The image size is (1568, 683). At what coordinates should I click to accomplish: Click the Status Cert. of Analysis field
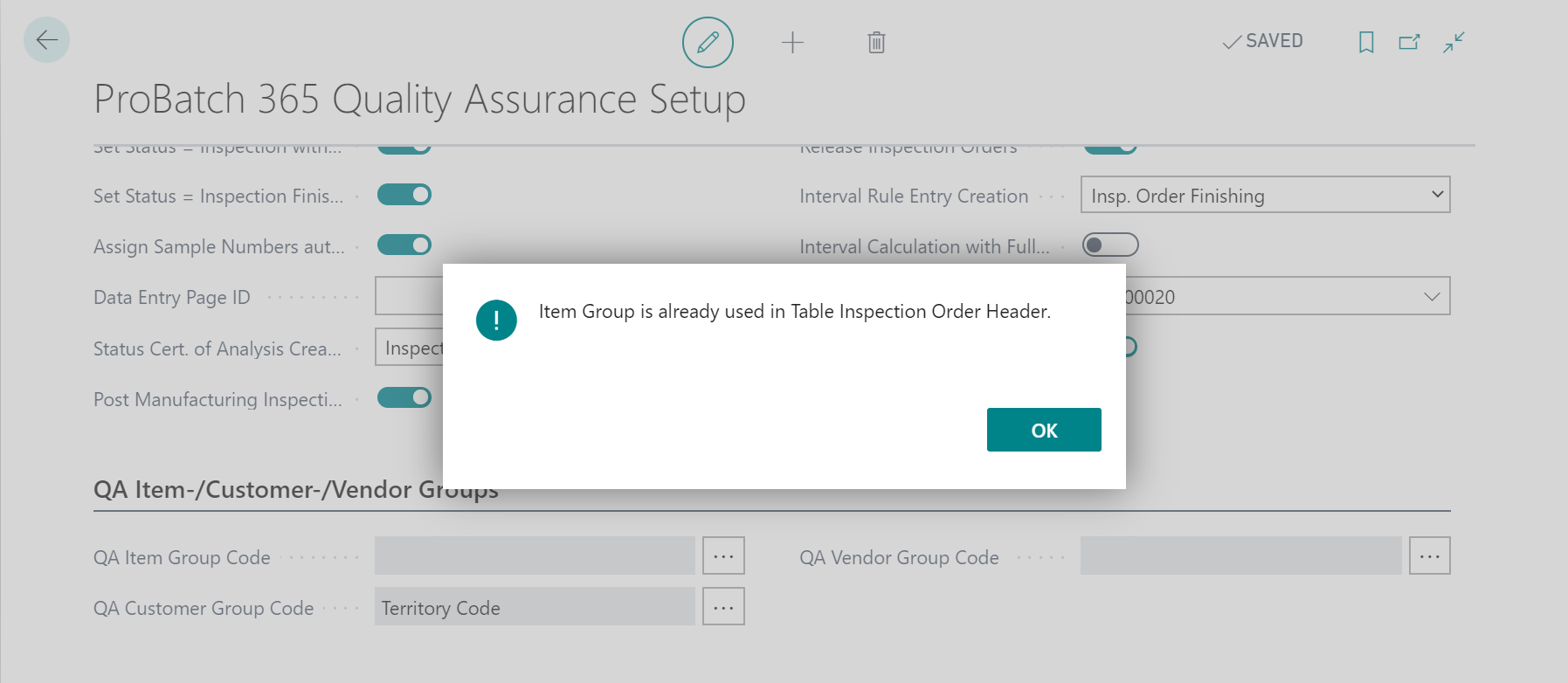tap(409, 348)
